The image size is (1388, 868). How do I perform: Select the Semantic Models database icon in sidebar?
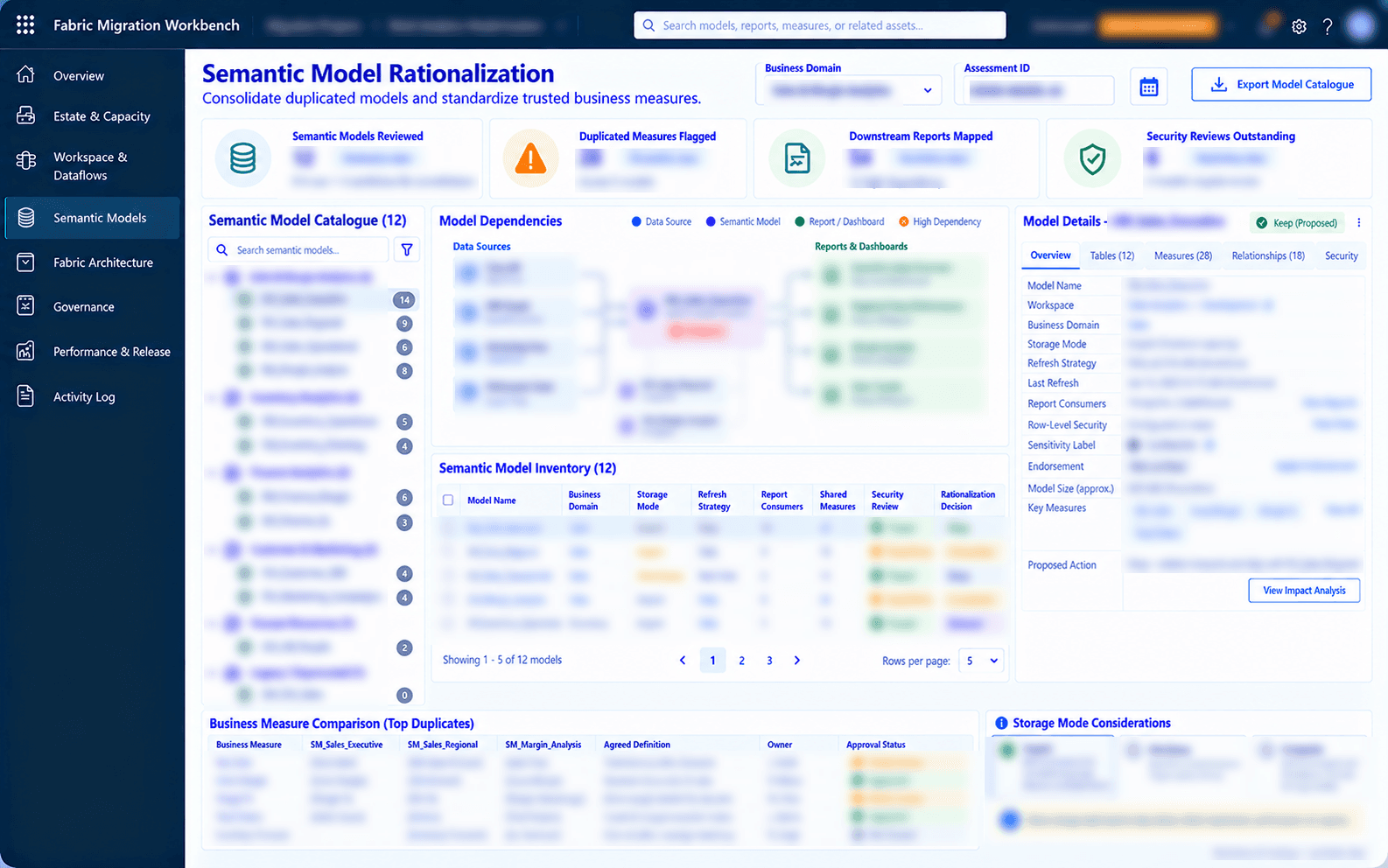[26, 218]
